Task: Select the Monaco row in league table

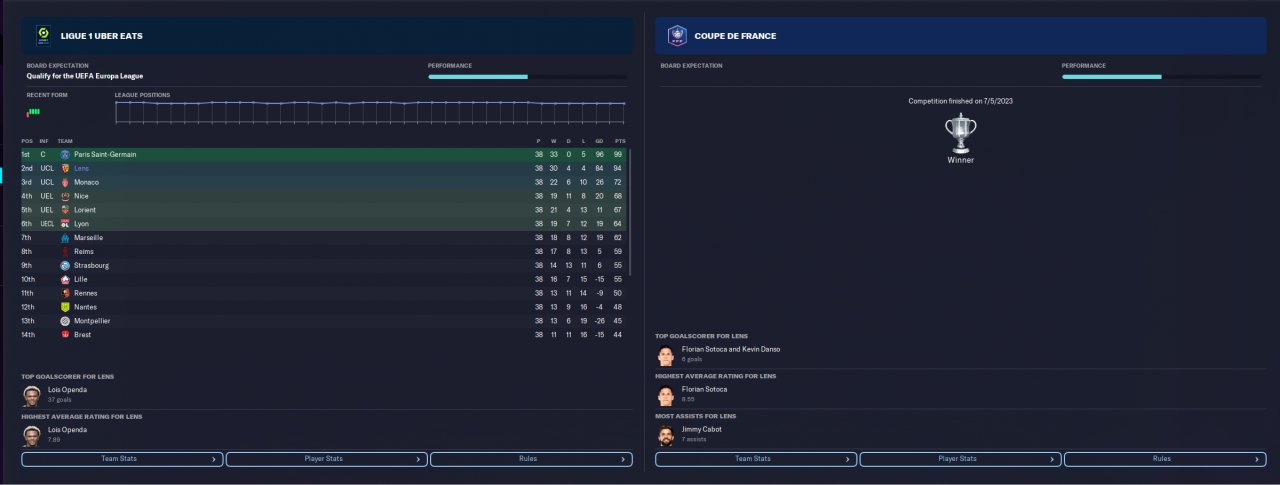Action: pyautogui.click(x=325, y=183)
